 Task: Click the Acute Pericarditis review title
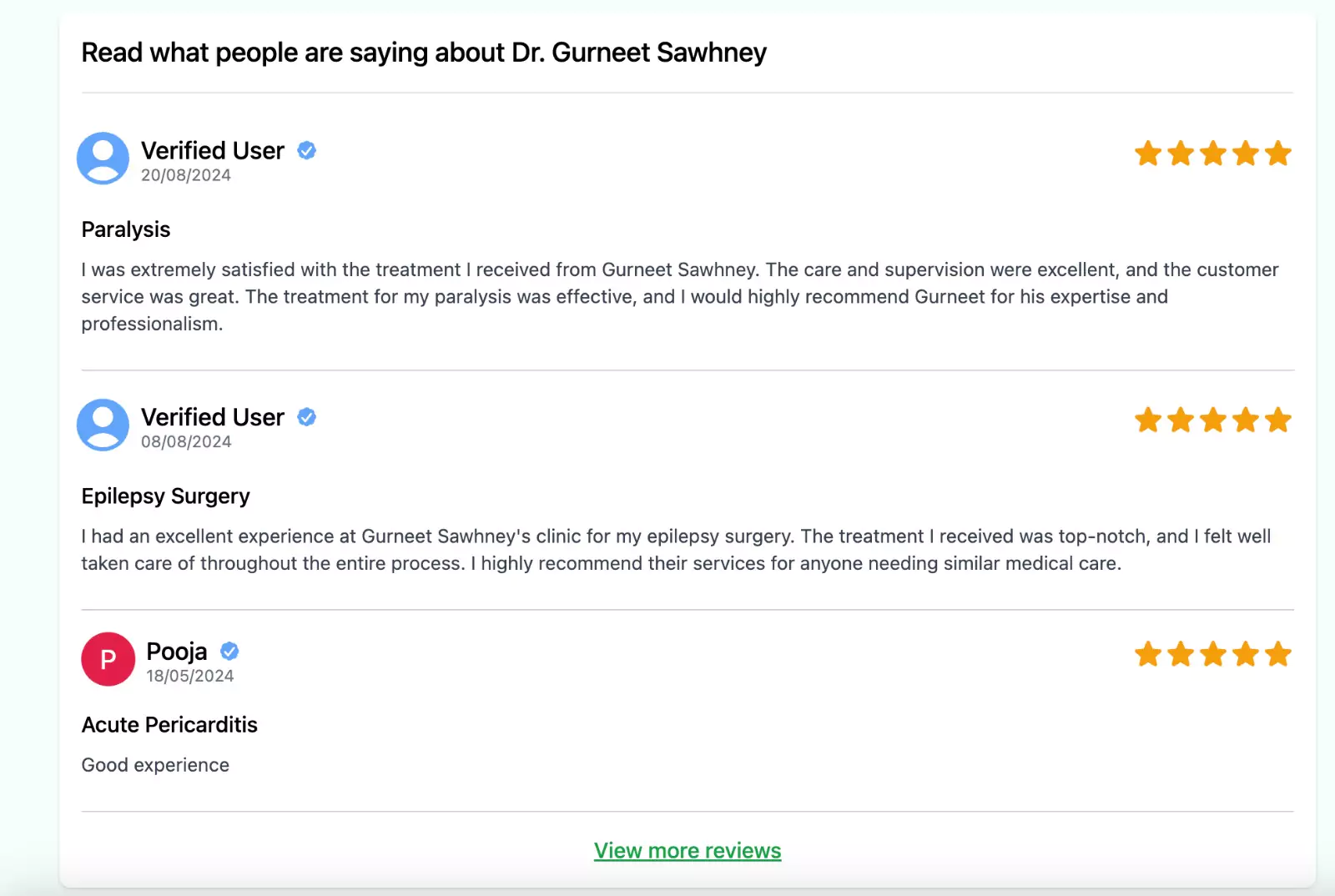pos(169,725)
